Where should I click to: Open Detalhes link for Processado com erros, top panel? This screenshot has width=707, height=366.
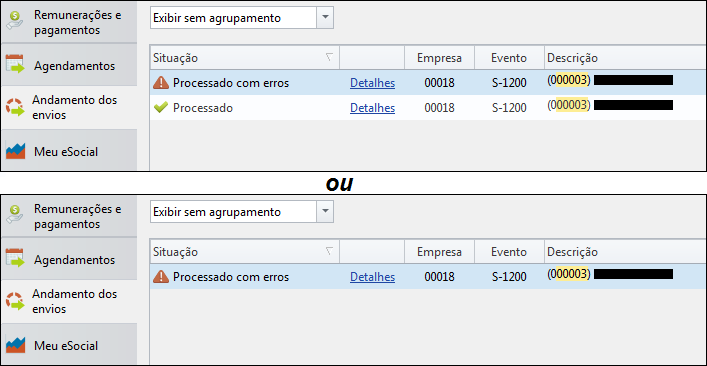point(372,83)
